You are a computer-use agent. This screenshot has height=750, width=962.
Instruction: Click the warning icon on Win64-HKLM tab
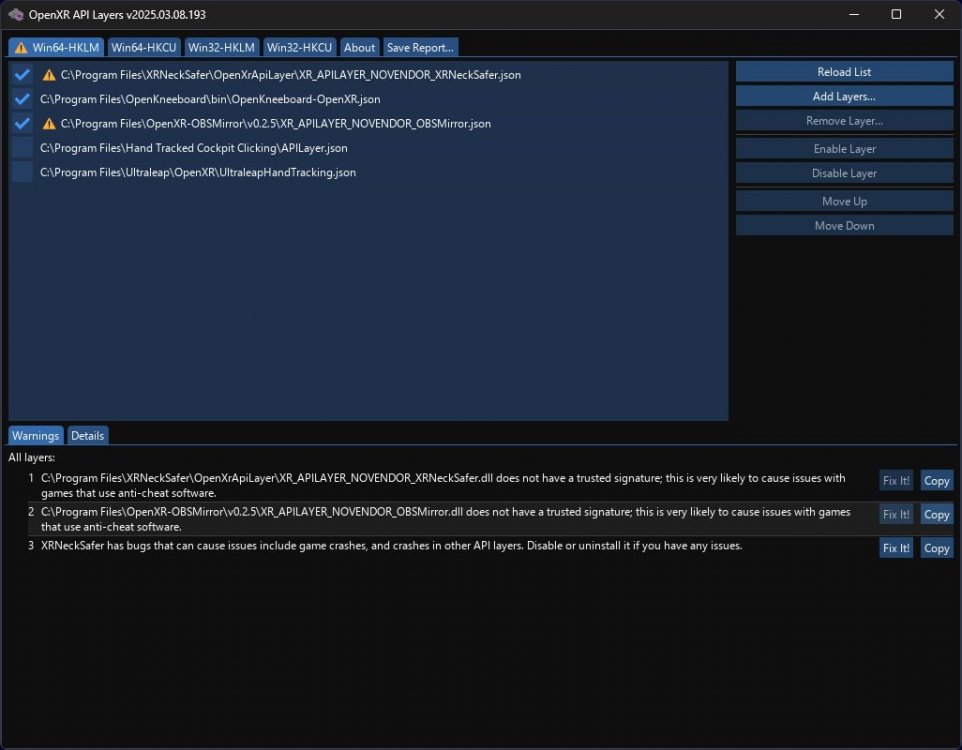(22, 47)
